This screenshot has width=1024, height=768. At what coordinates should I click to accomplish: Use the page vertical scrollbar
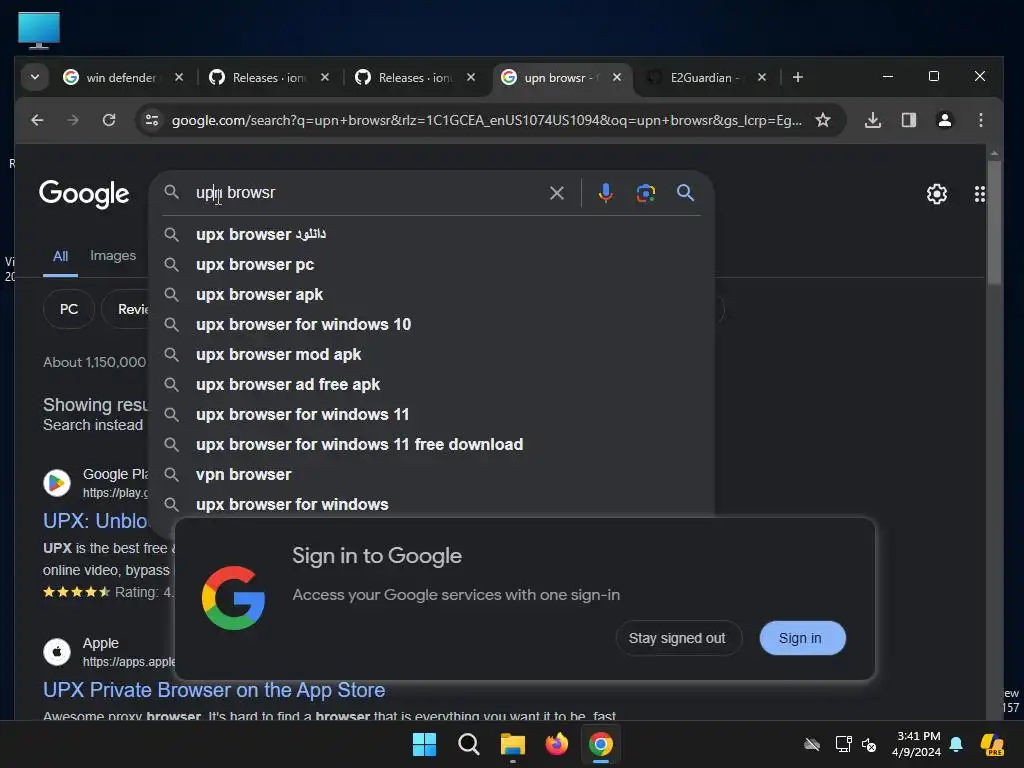click(x=994, y=222)
